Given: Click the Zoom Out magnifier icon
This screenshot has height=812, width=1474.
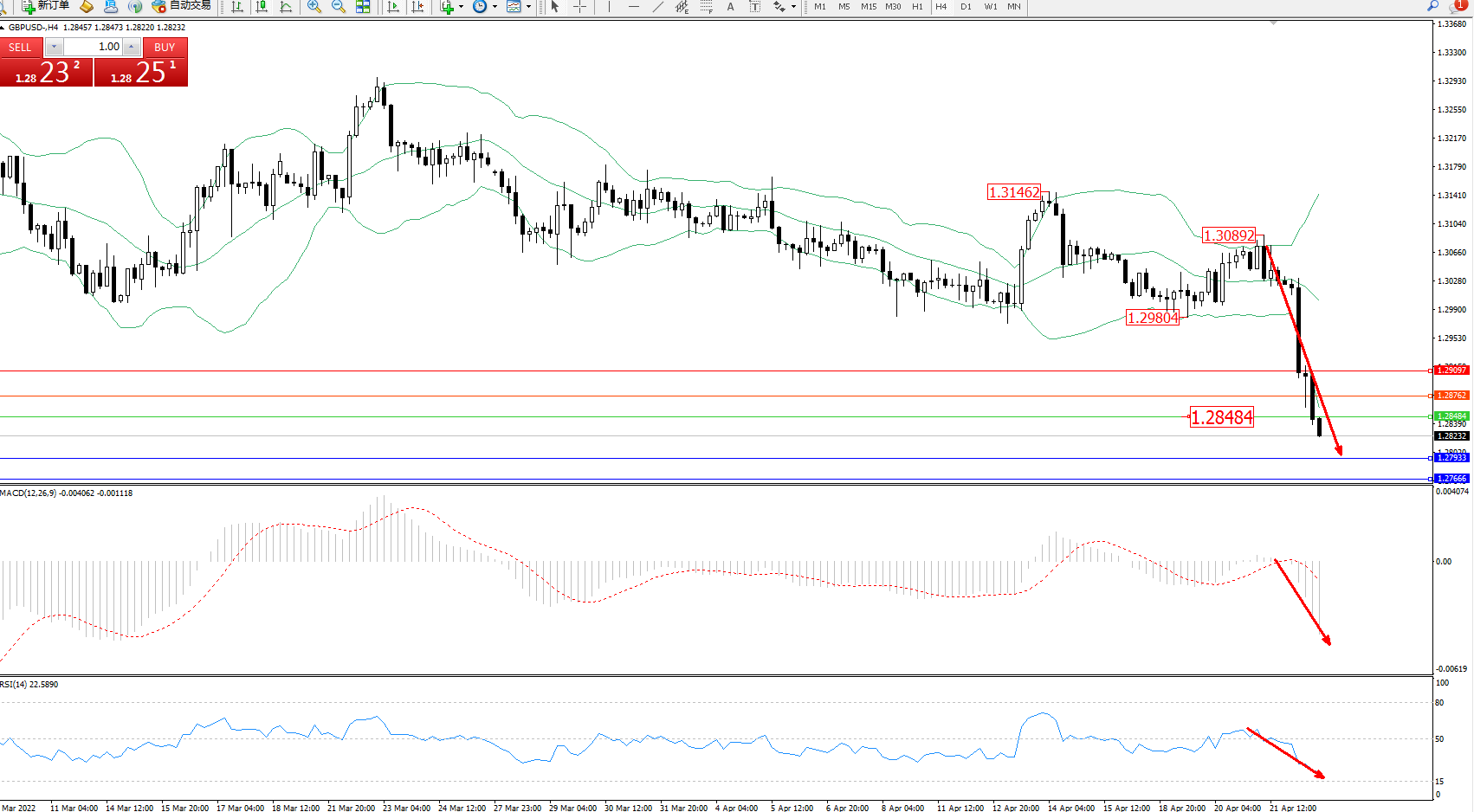Looking at the screenshot, I should tap(339, 7).
